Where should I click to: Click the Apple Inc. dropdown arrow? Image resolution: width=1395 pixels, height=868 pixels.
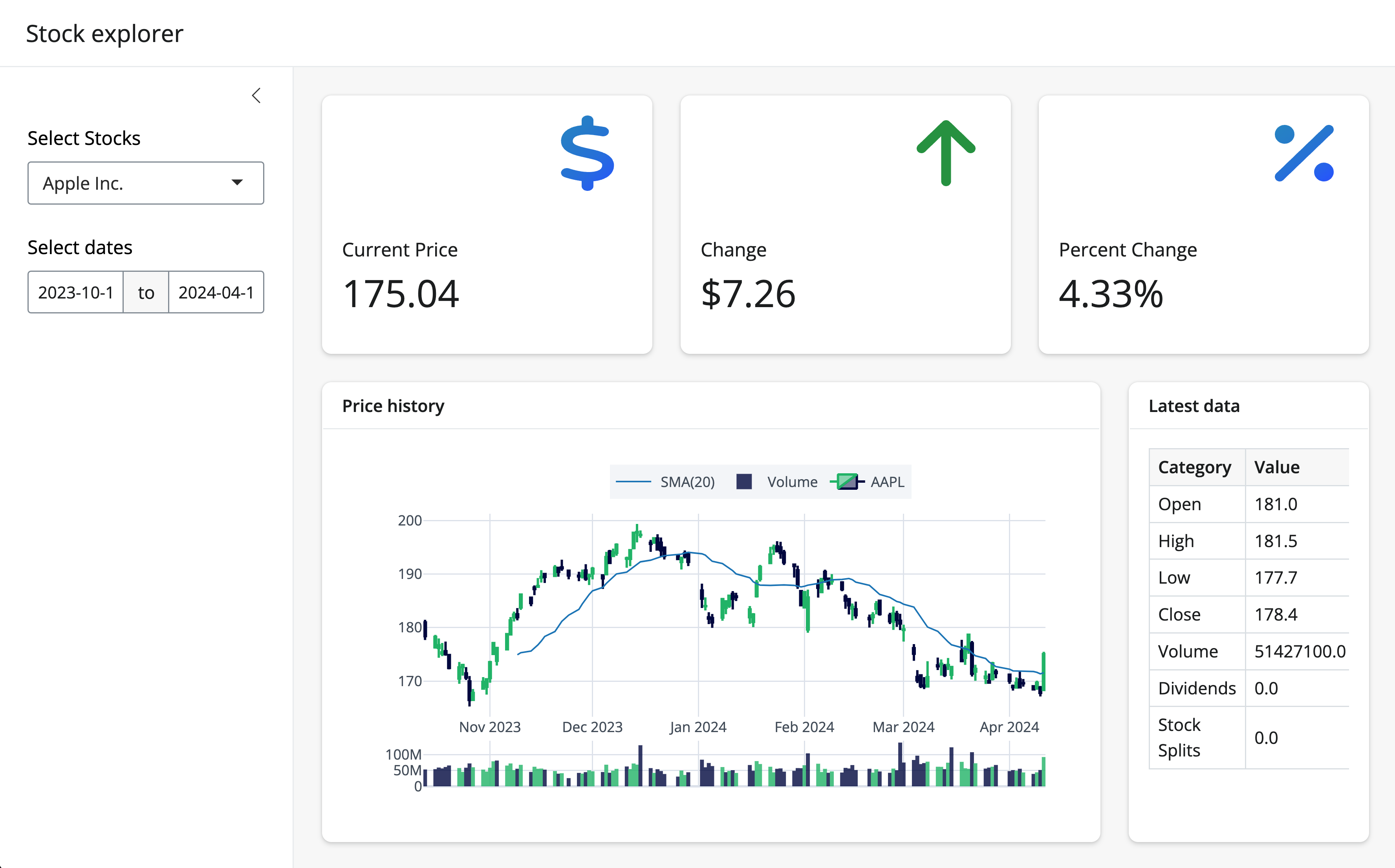coord(236,183)
